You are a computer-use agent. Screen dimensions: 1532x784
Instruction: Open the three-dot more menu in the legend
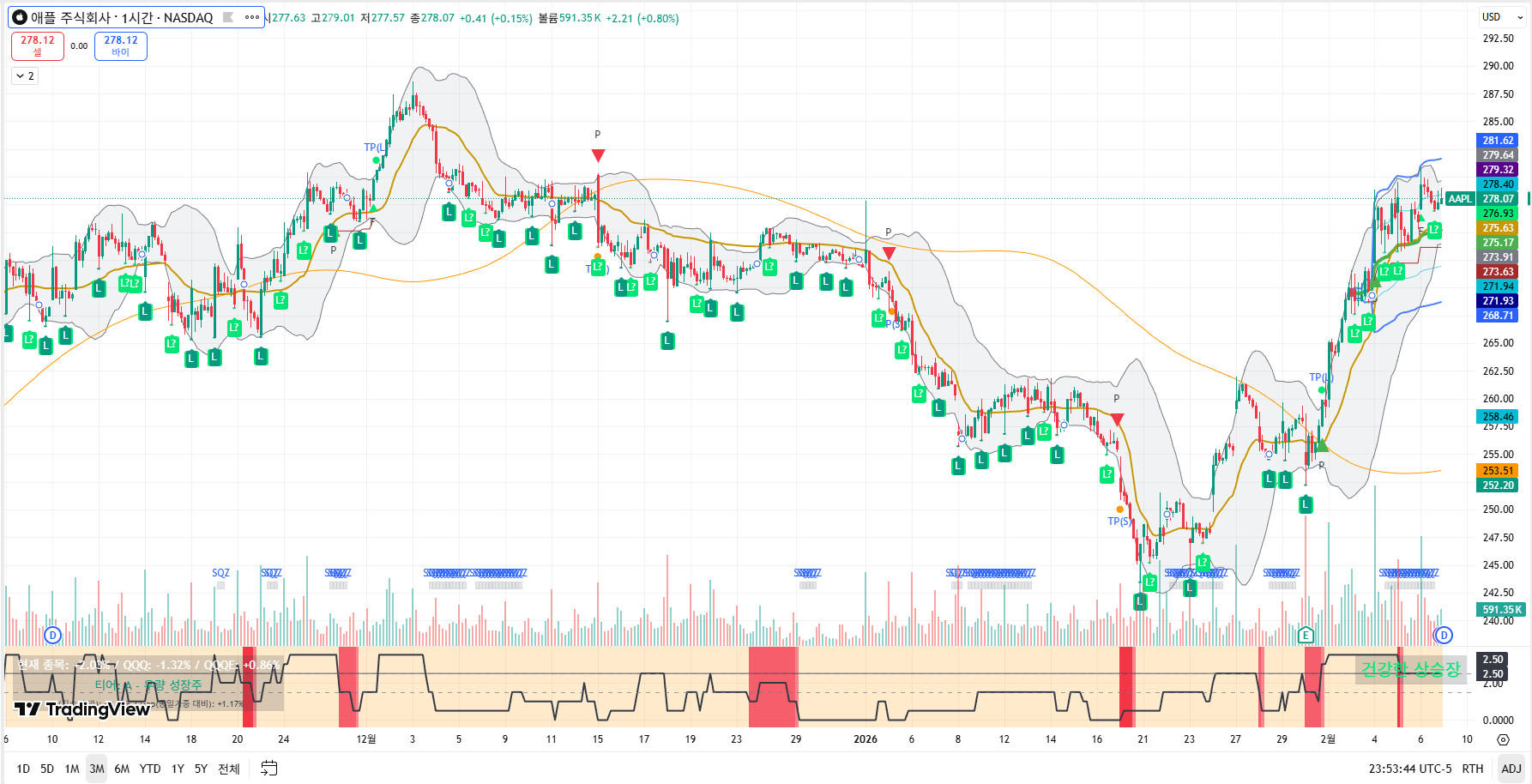tap(251, 17)
